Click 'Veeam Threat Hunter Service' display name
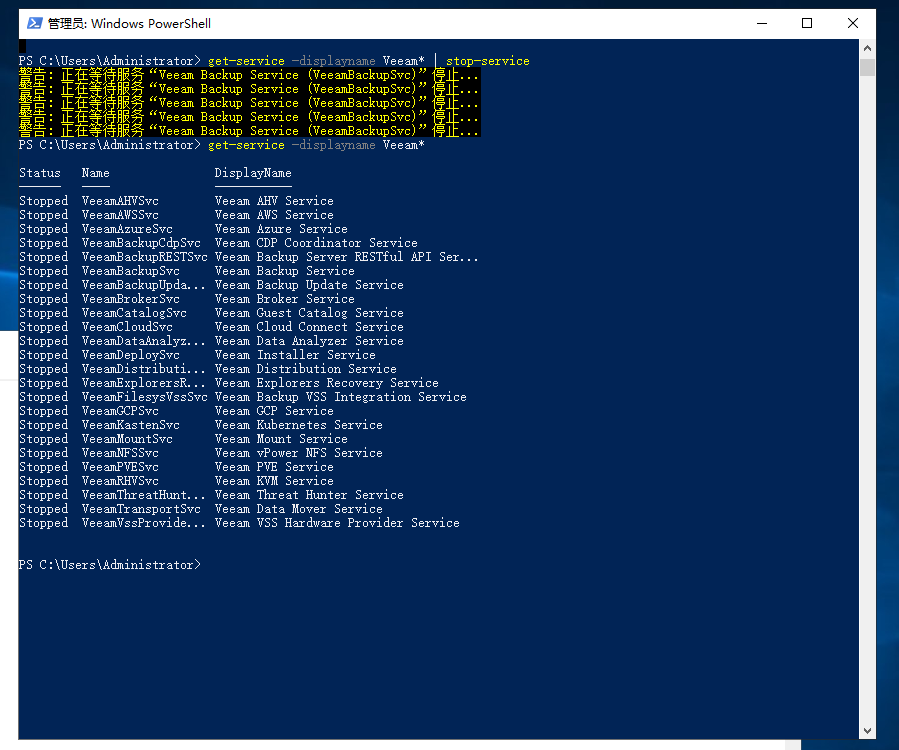This screenshot has width=899, height=750. coord(309,495)
